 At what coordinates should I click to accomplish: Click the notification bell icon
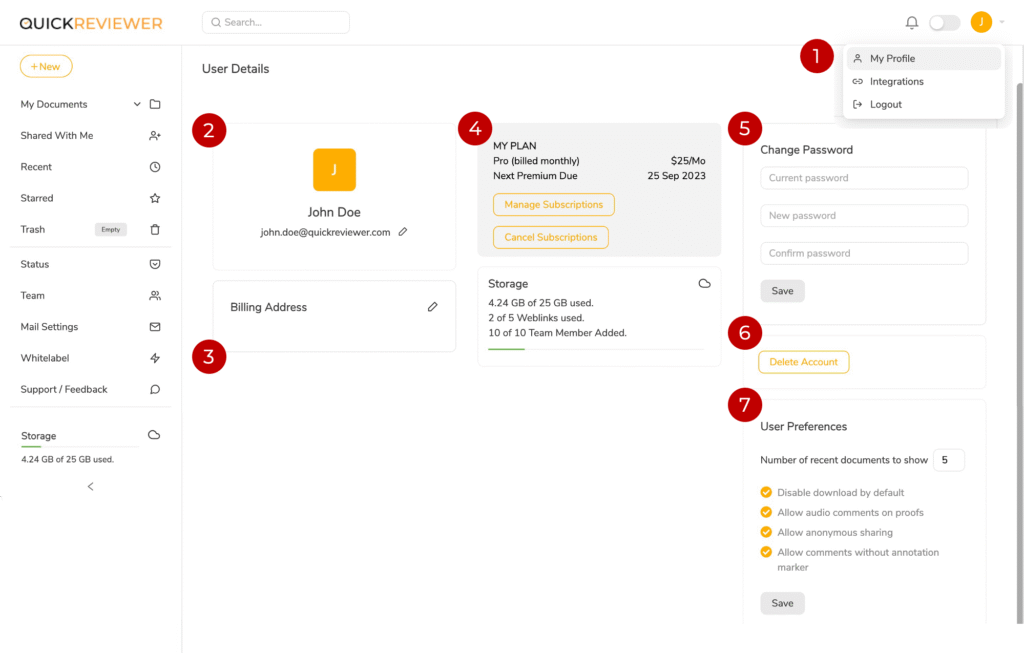[911, 22]
